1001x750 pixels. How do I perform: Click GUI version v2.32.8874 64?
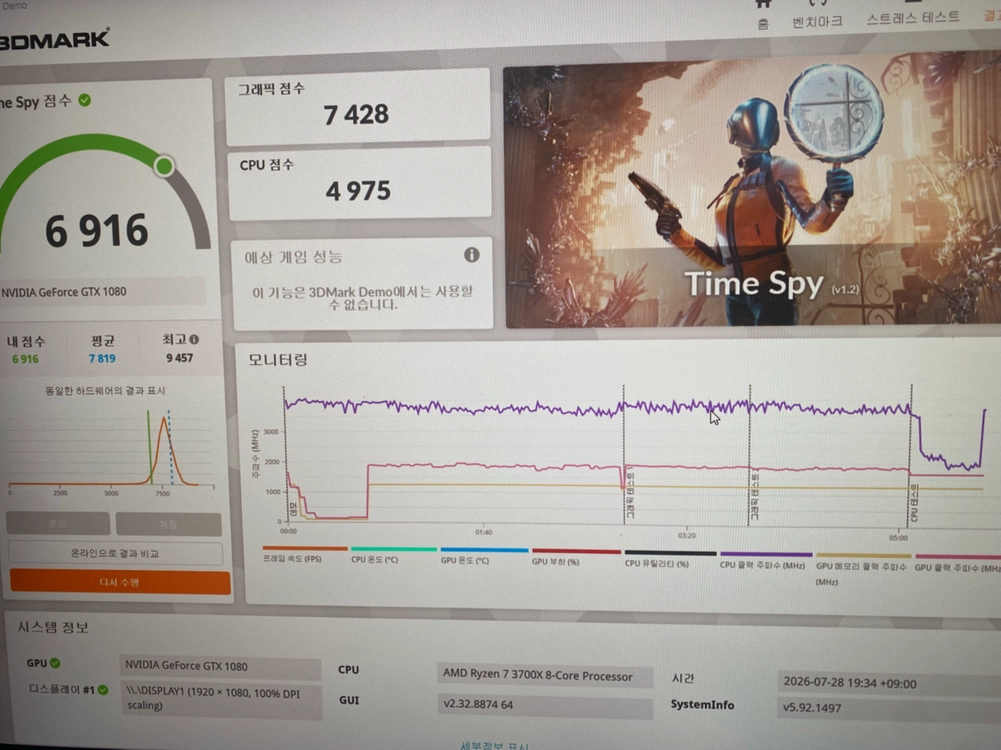coord(545,705)
